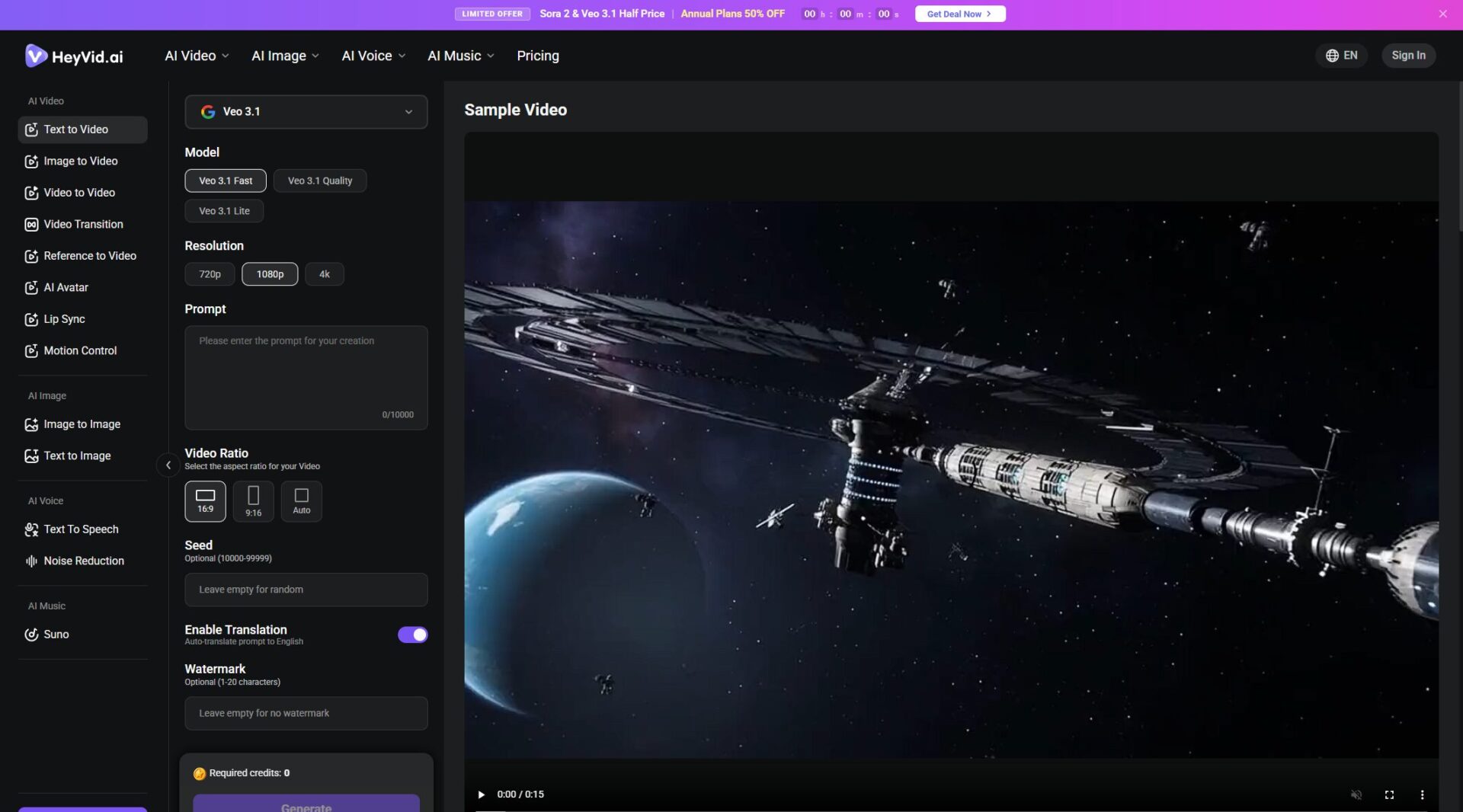Click the HeyVid.ai logo icon
Viewport: 1463px width, 812px height.
coord(36,56)
